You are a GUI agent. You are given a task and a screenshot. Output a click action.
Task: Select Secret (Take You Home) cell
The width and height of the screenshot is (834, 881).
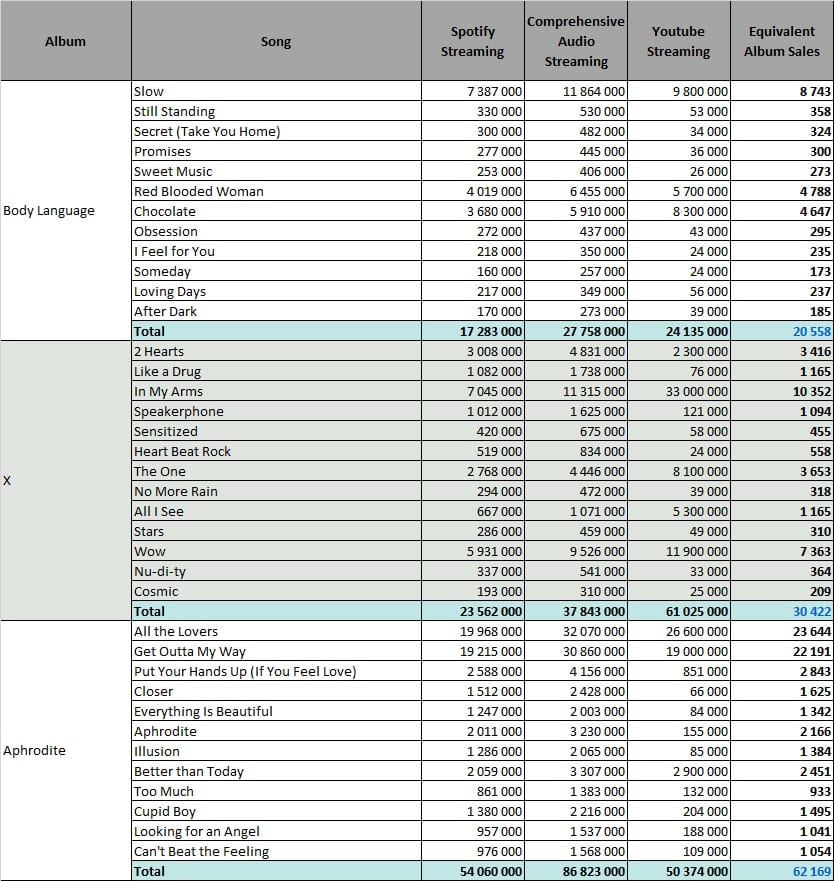coord(276,131)
